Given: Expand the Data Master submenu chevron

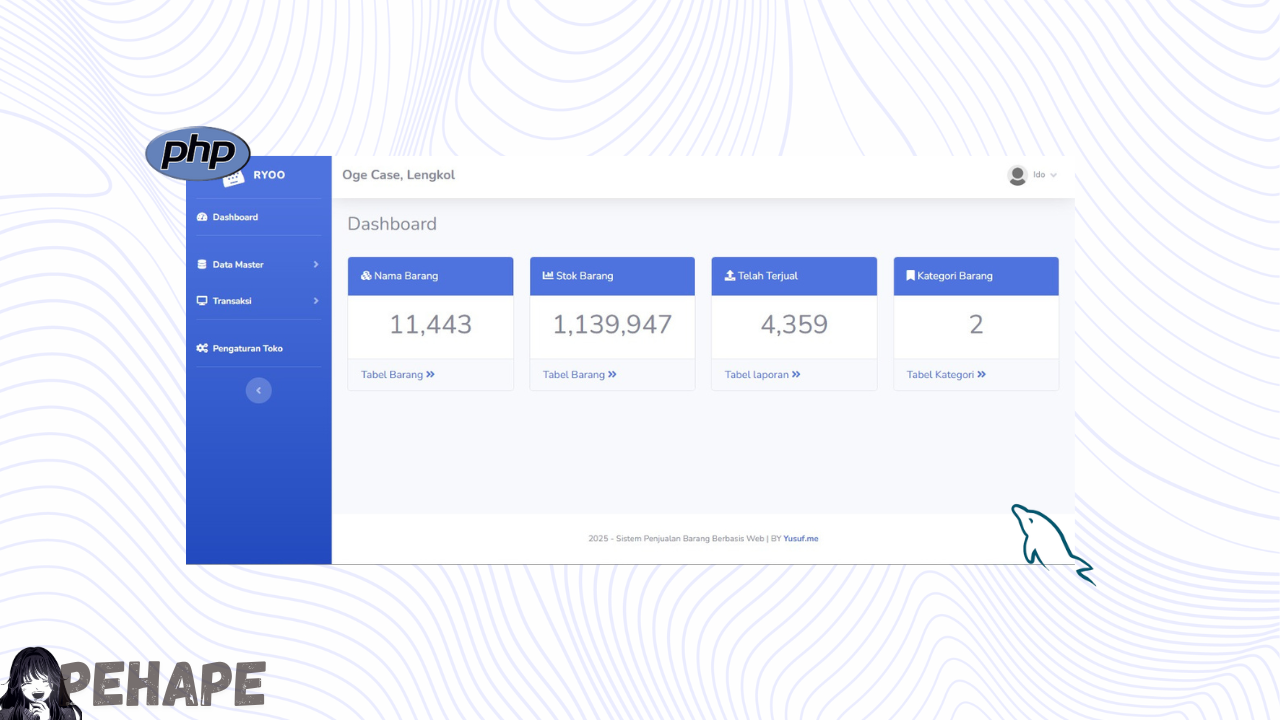Looking at the screenshot, I should click(x=316, y=264).
